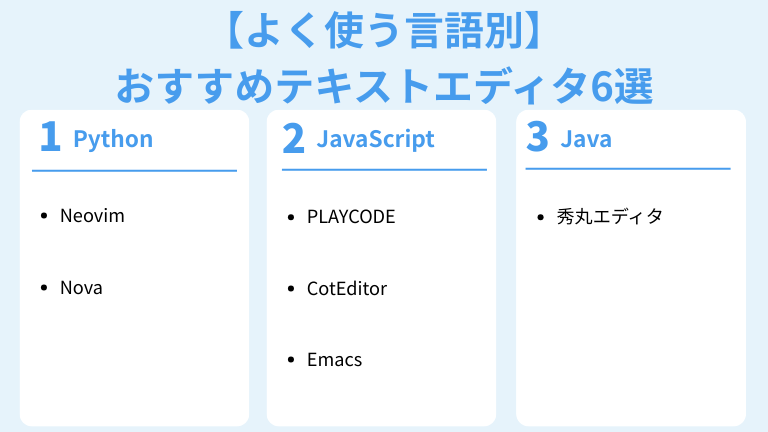The width and height of the screenshot is (768, 432).
Task: Click the divider line under Python
Action: point(134,171)
